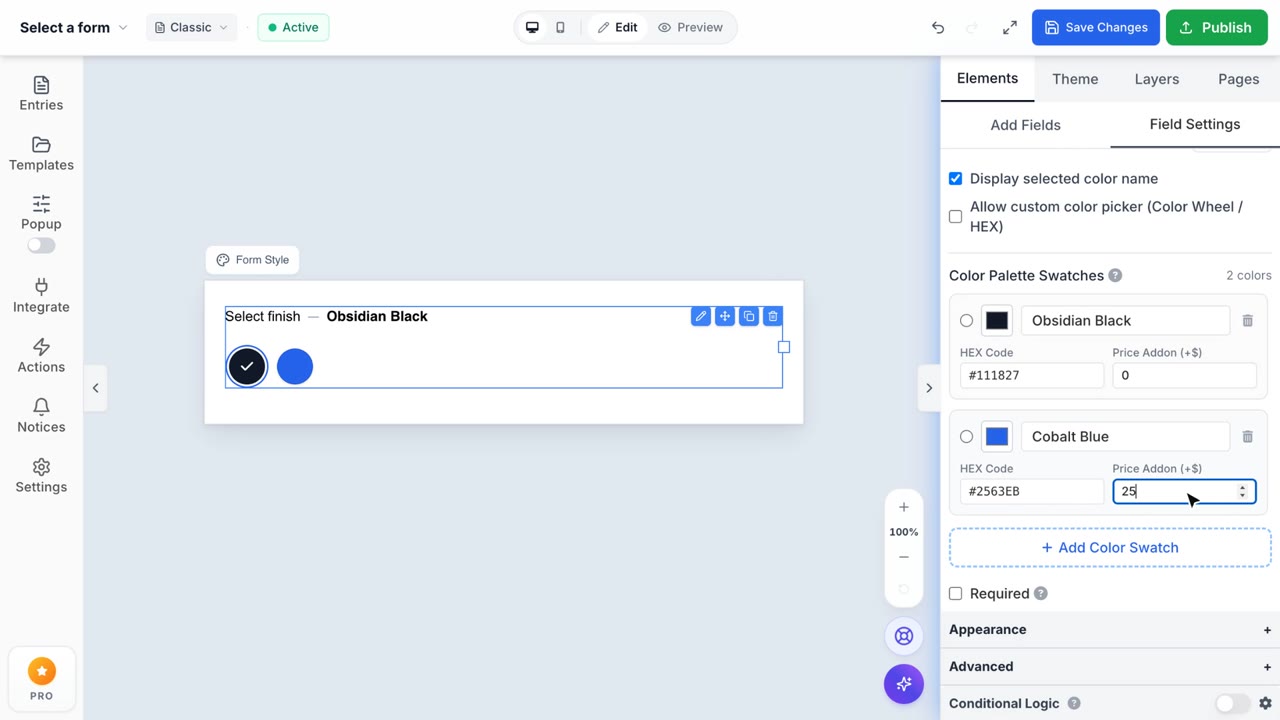Screen dimensions: 1280x720
Task: Open the Entries sidebar section
Action: coord(41,94)
